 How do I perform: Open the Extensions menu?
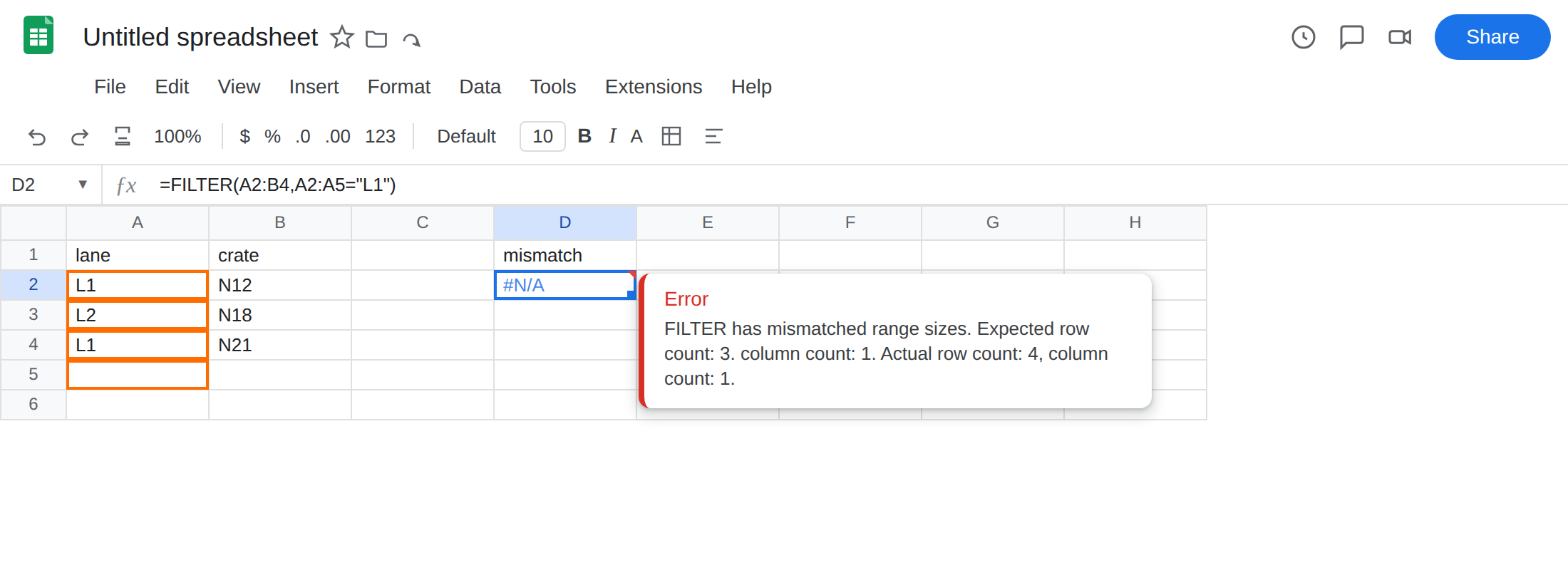(654, 86)
